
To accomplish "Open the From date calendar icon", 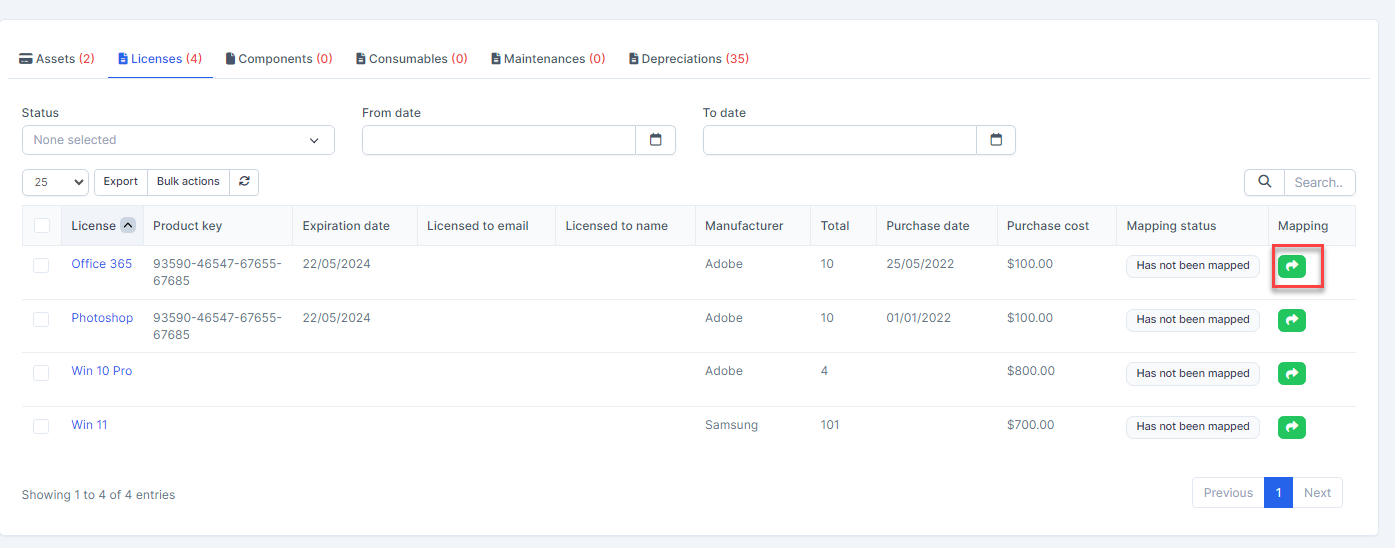I will point(656,140).
